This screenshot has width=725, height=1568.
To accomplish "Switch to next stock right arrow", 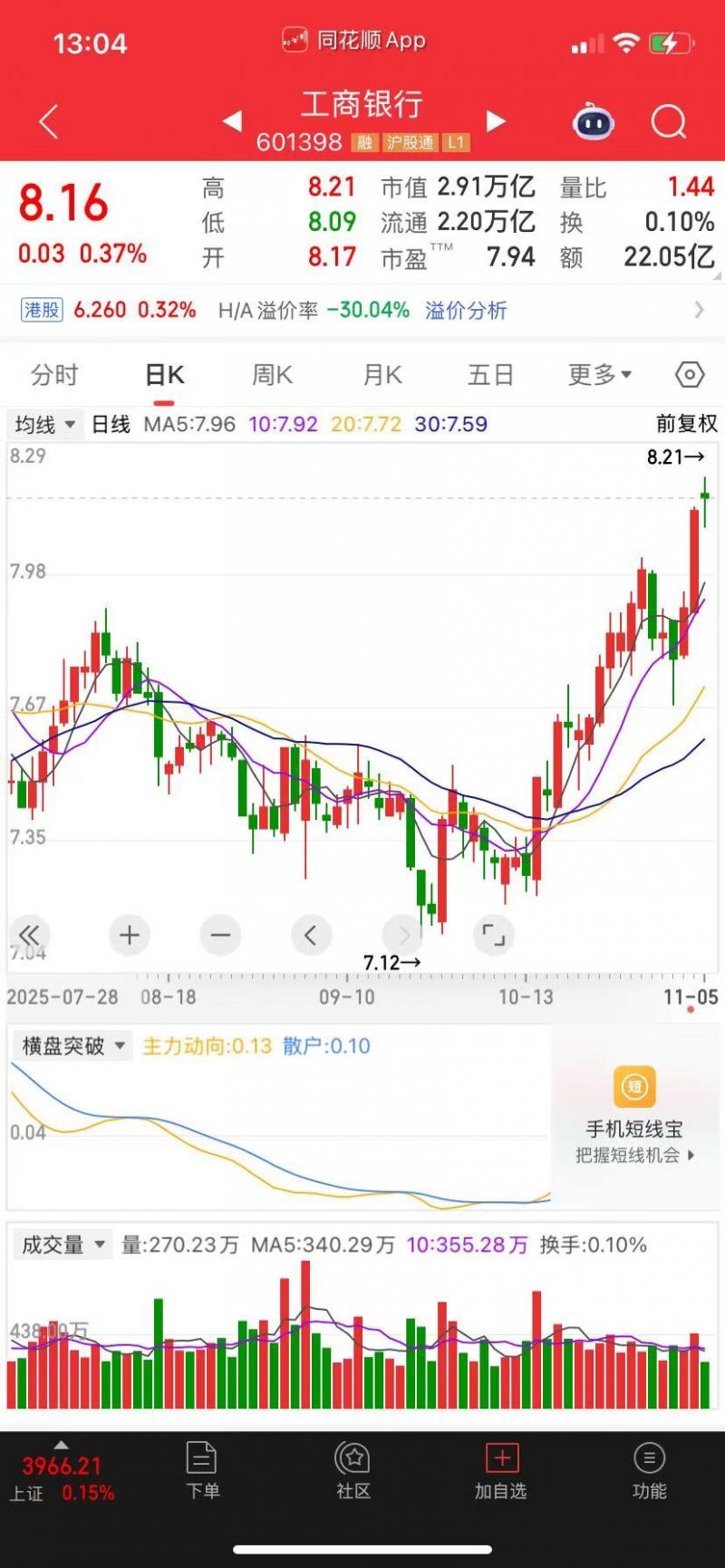I will pos(496,121).
